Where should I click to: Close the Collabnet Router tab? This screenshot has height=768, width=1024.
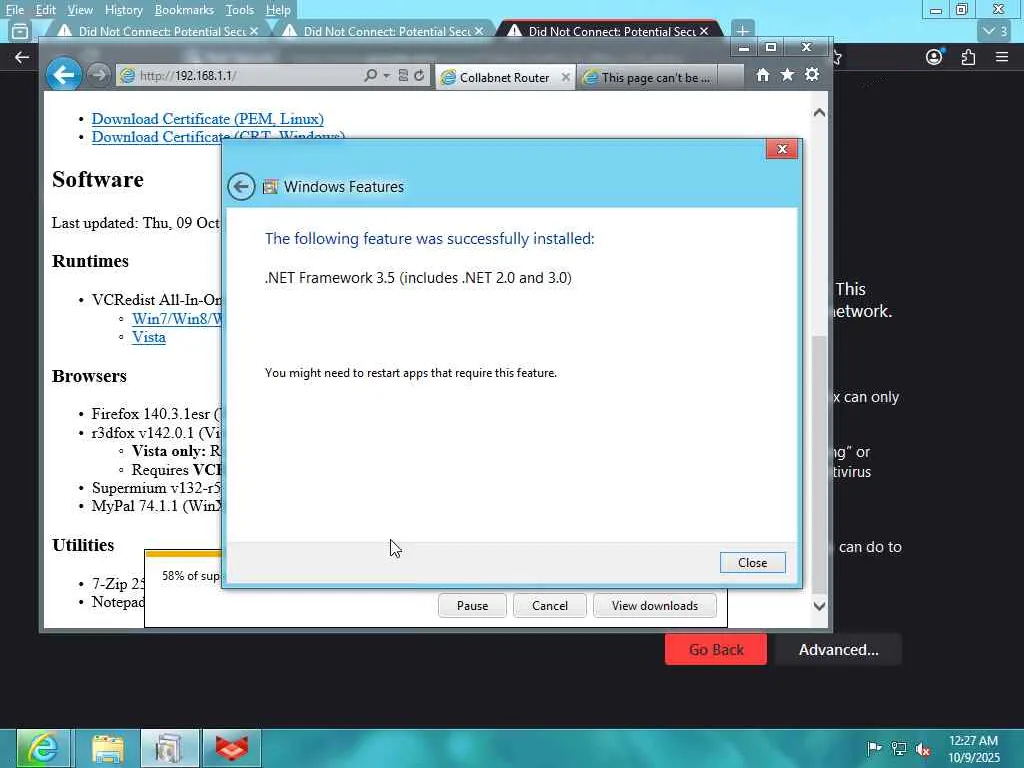click(566, 78)
